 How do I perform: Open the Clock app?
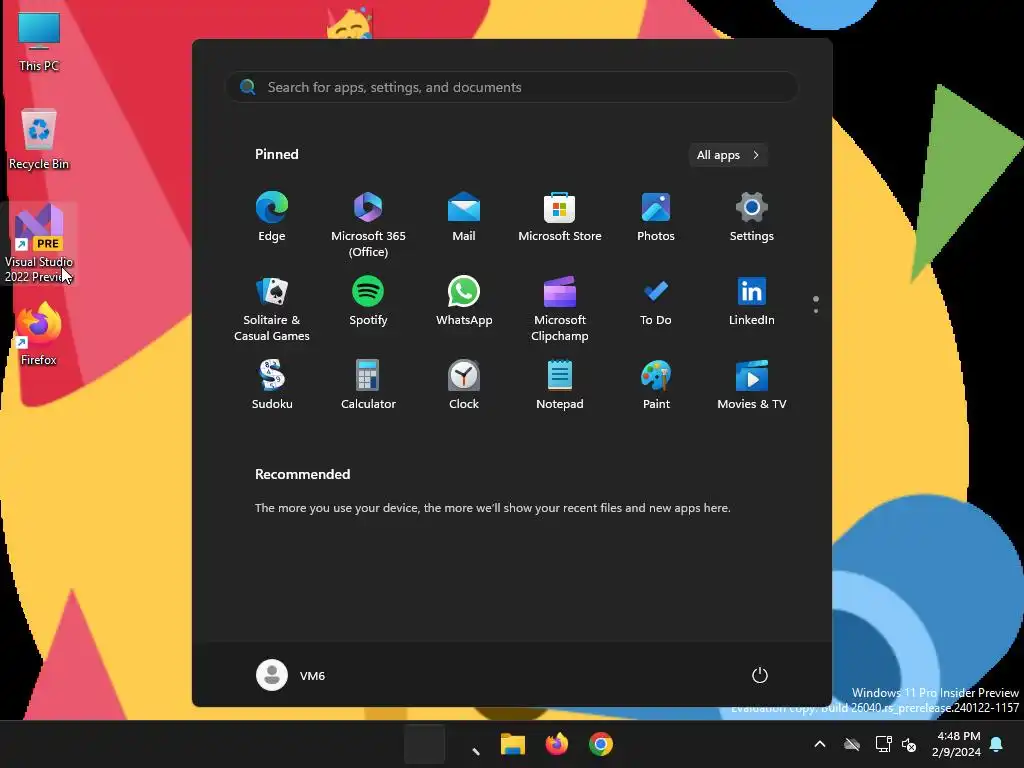(x=464, y=385)
